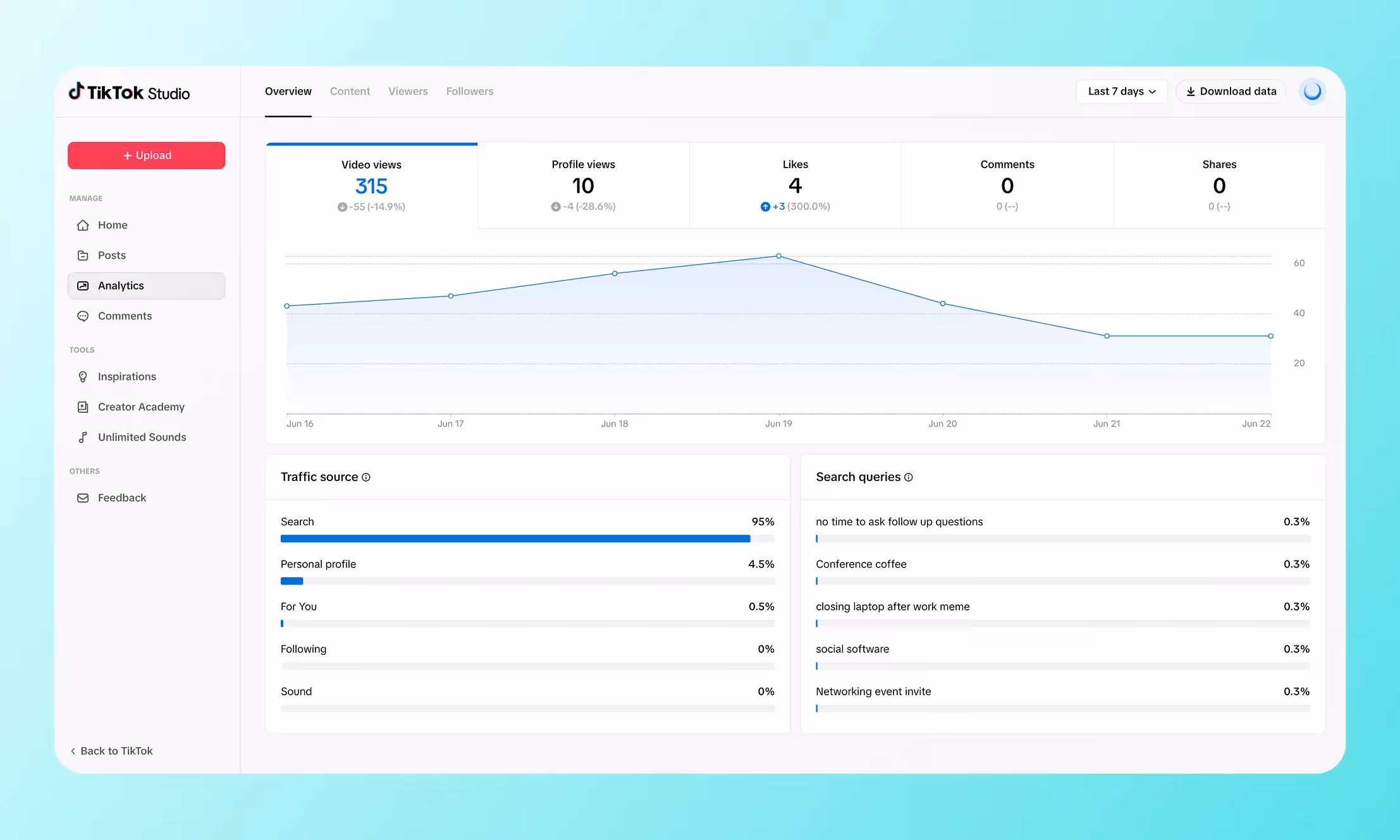1400x840 pixels.
Task: Open the Last 7 days date range dropdown
Action: point(1121,91)
